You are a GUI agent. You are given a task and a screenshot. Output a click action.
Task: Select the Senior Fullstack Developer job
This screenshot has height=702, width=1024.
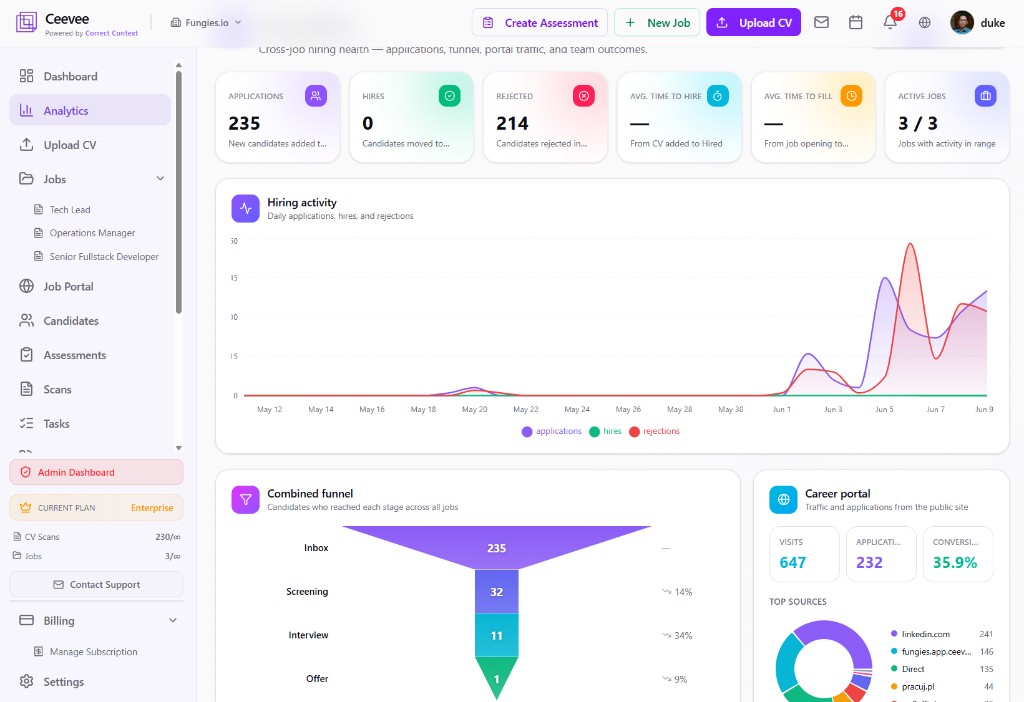point(104,256)
